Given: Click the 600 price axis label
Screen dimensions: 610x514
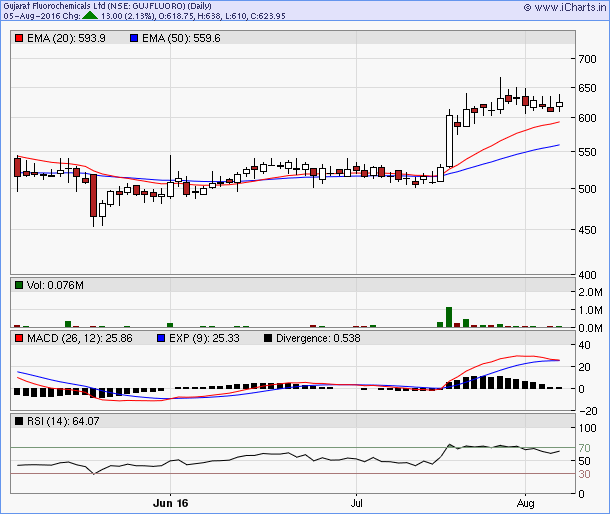Looking at the screenshot, I should point(587,118).
